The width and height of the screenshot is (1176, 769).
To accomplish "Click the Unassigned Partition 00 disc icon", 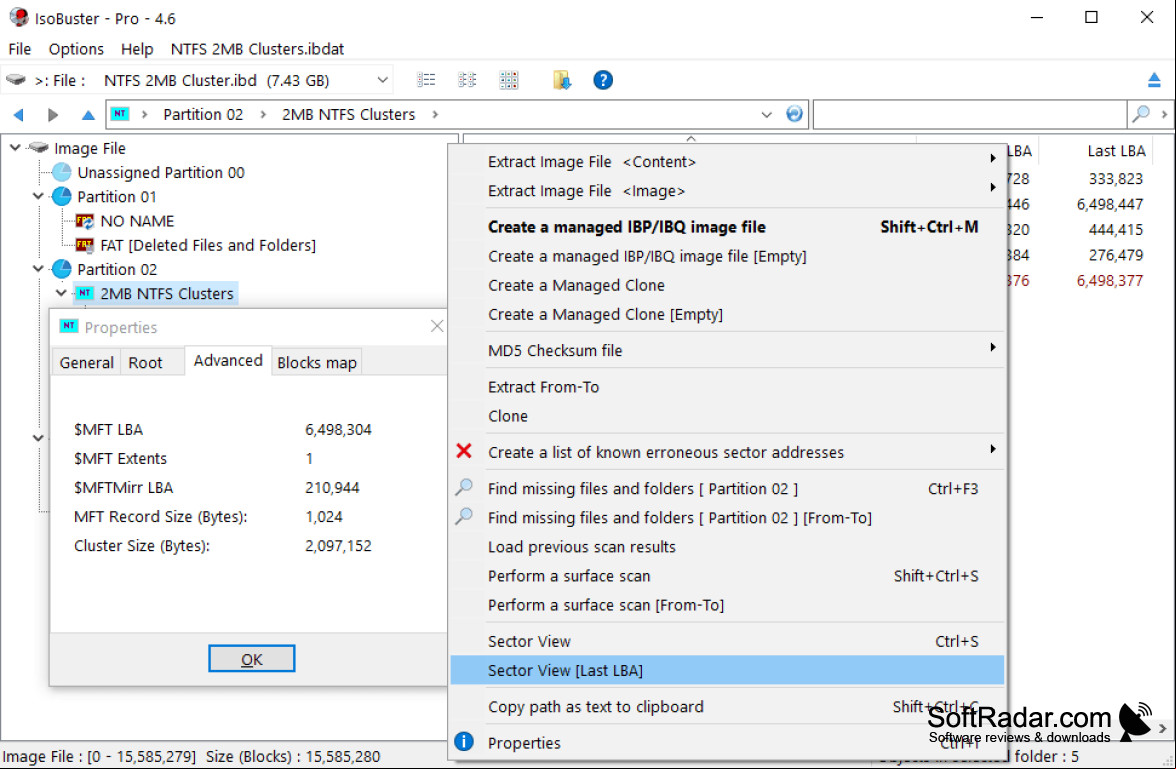I will 62,173.
